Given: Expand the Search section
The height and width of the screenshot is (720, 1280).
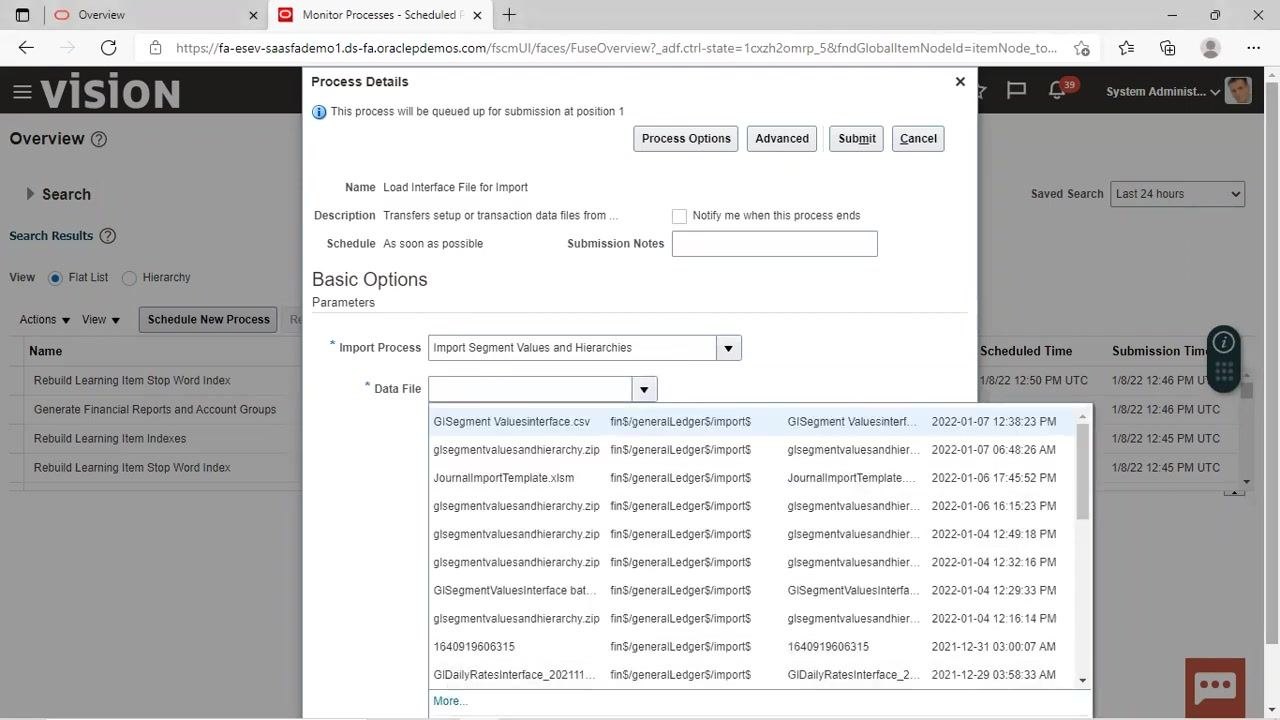Looking at the screenshot, I should (x=30, y=194).
